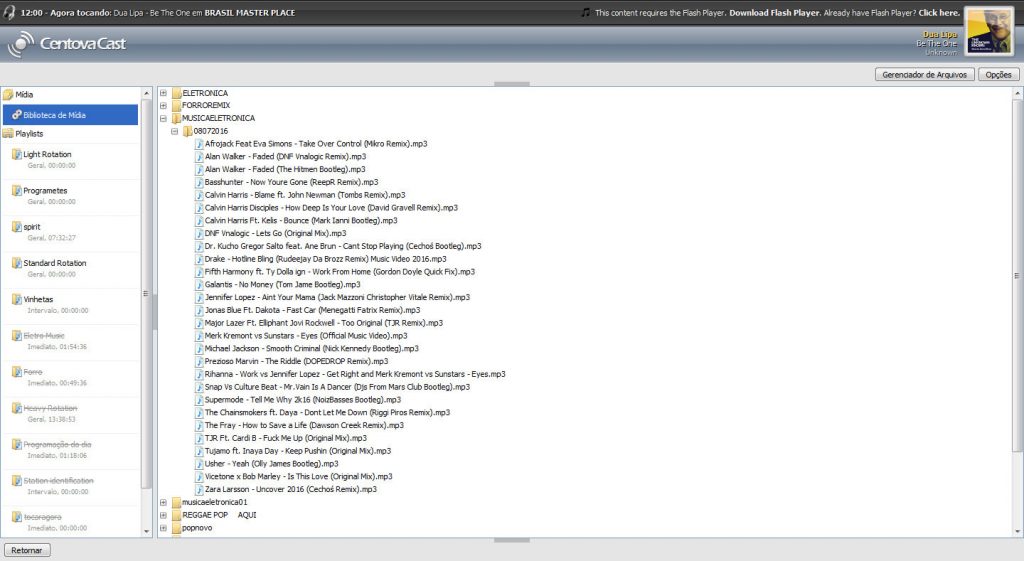
Task: Select 'Snap Vs Culture Beat - Mr.Vain Is A Dancer' file
Action: click(337, 387)
